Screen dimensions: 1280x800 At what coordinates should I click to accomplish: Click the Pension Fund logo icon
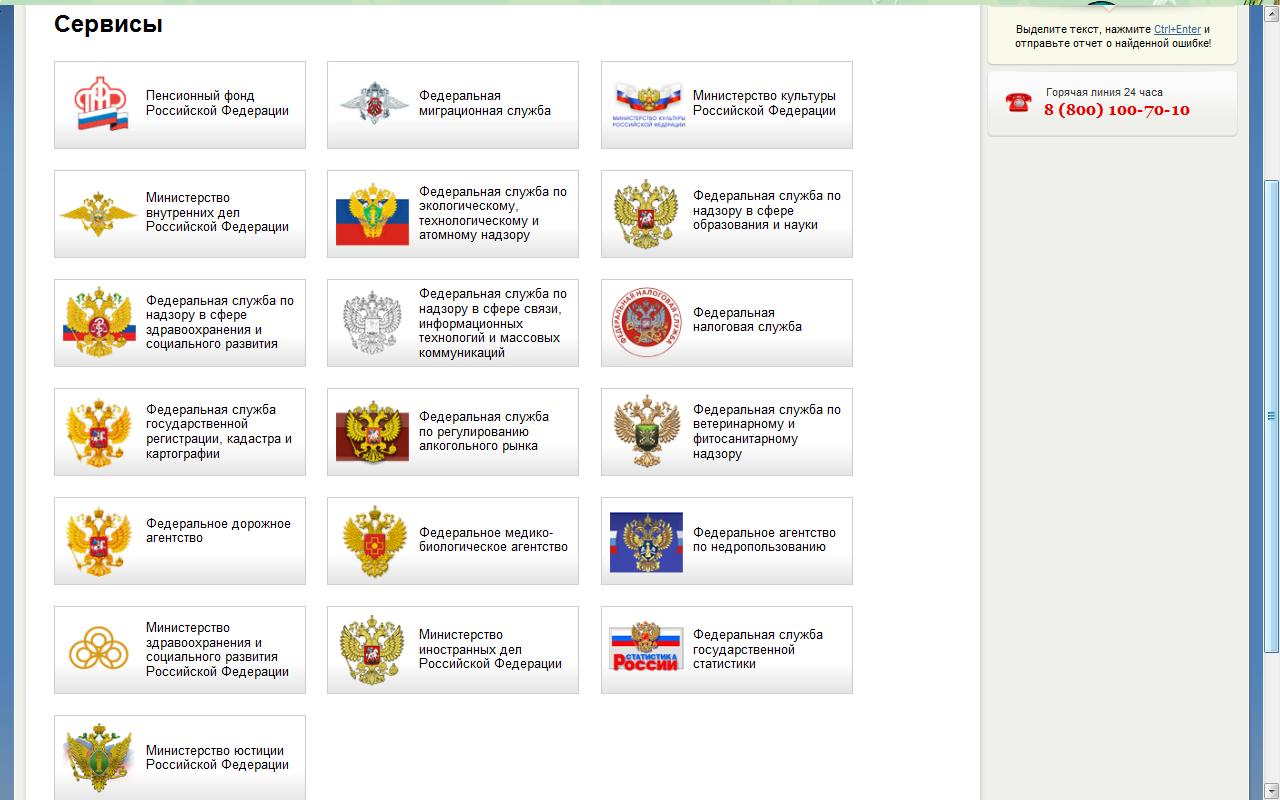click(101, 105)
